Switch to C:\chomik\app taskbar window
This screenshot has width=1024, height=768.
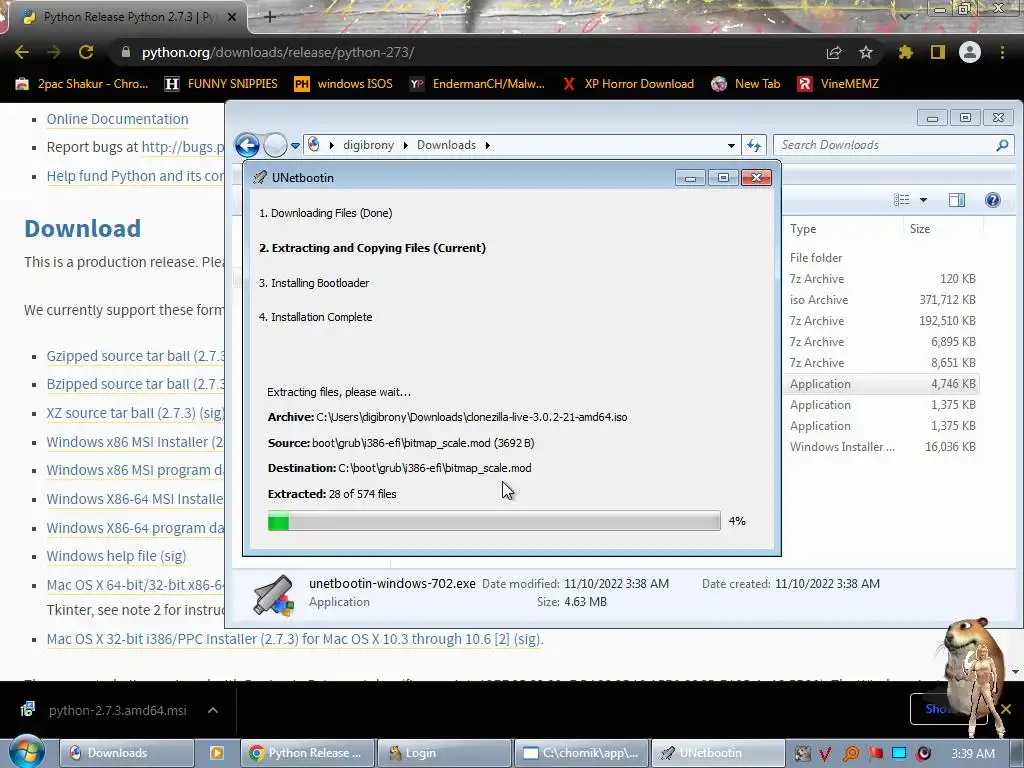click(x=581, y=753)
